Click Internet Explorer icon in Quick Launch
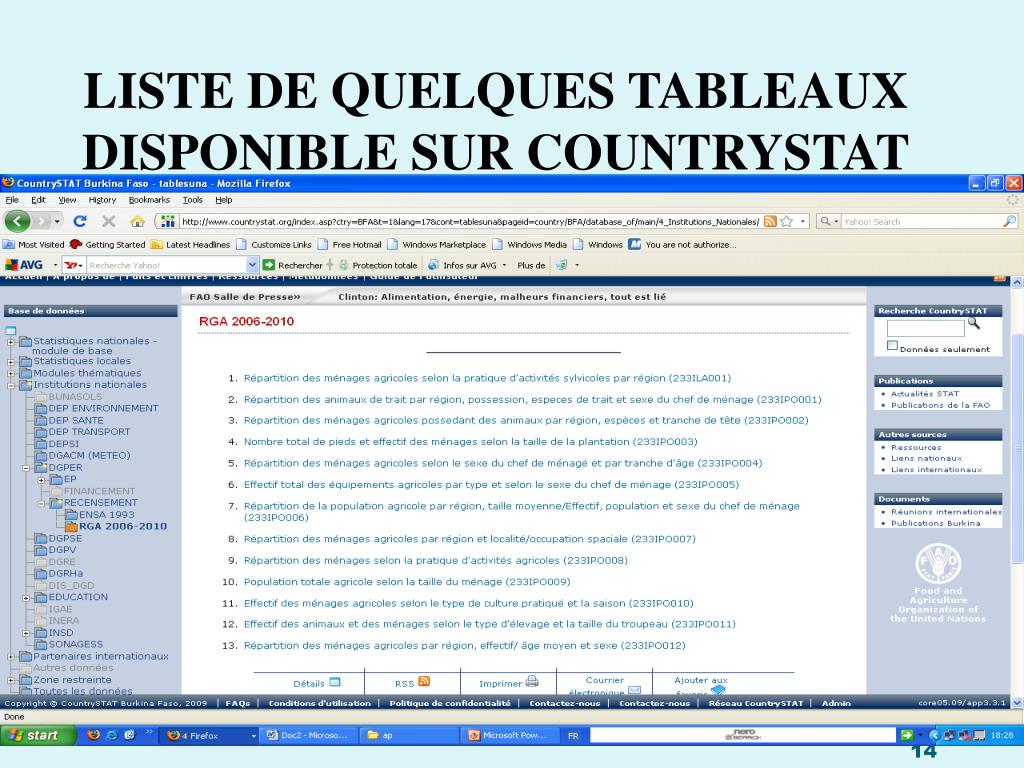Image resolution: width=1024 pixels, height=768 pixels. pyautogui.click(x=112, y=735)
